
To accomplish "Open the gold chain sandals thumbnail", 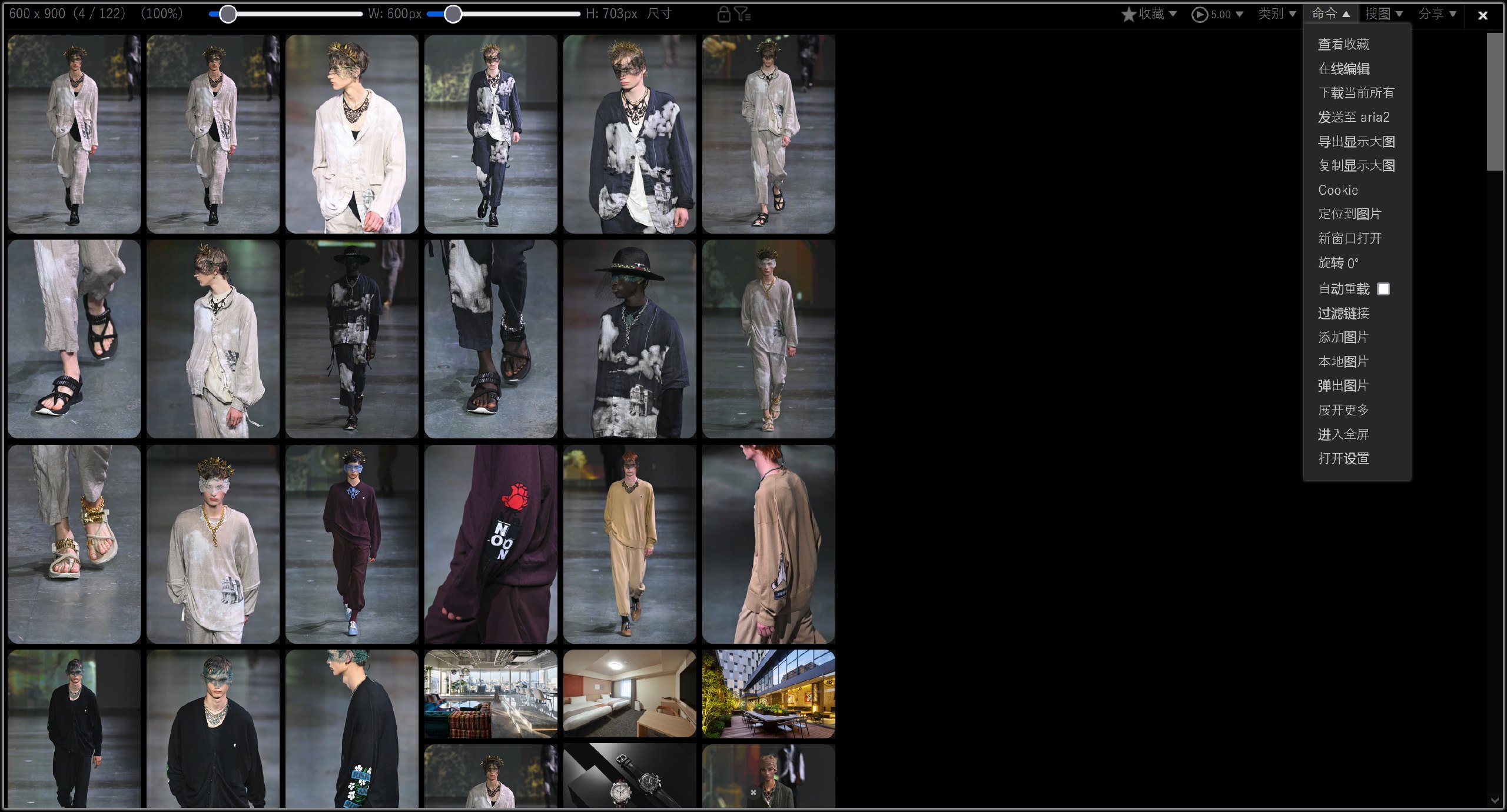I will [x=74, y=544].
